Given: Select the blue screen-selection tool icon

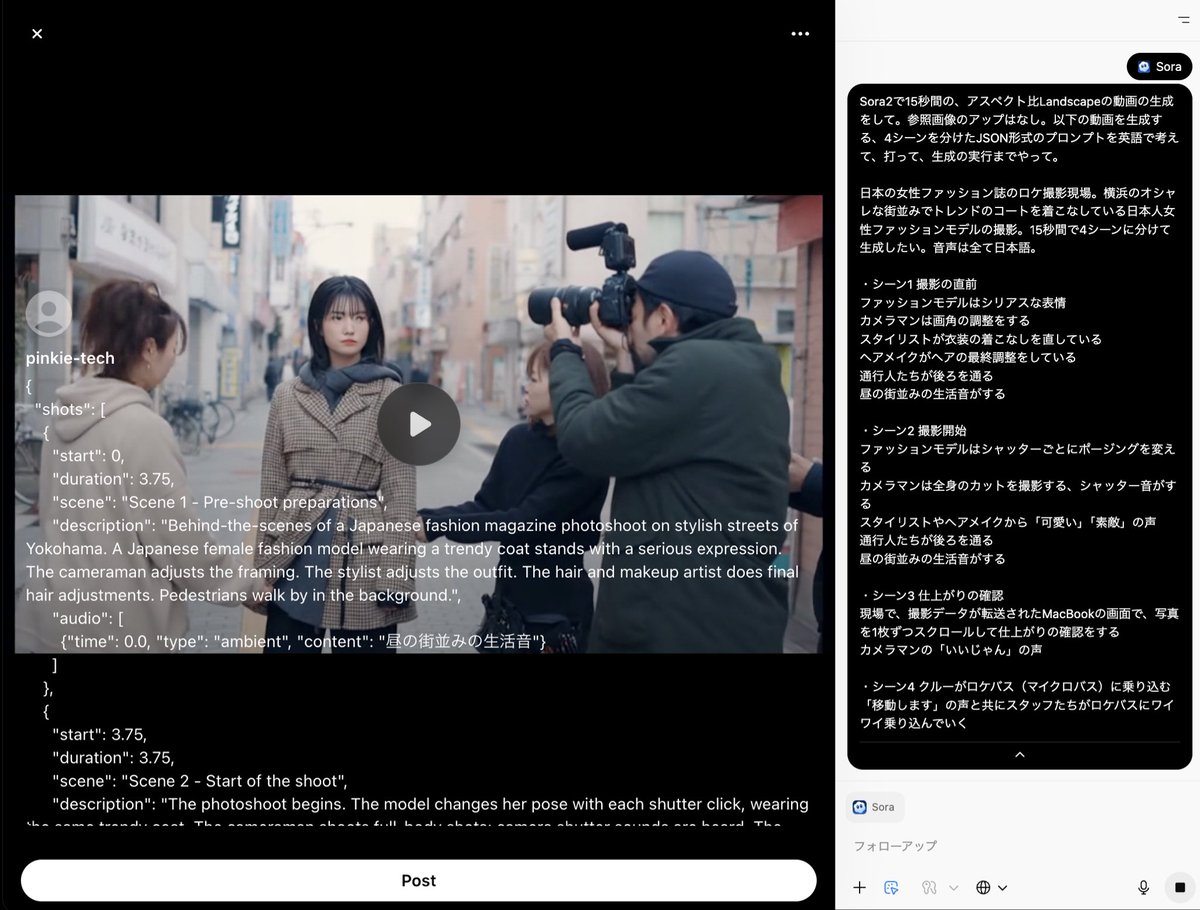Looking at the screenshot, I should (891, 887).
